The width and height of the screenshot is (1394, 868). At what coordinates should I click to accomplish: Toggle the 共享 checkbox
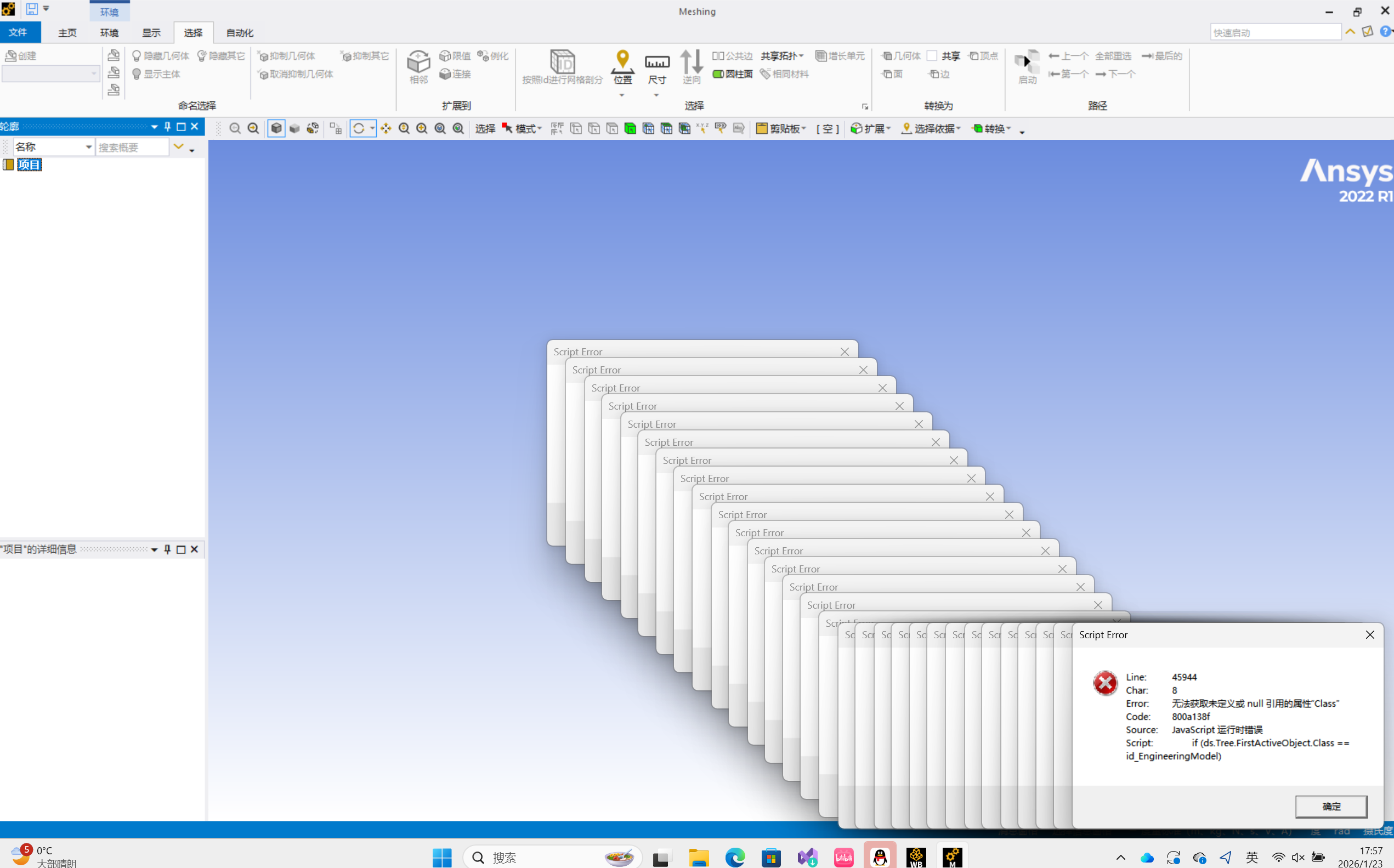932,56
